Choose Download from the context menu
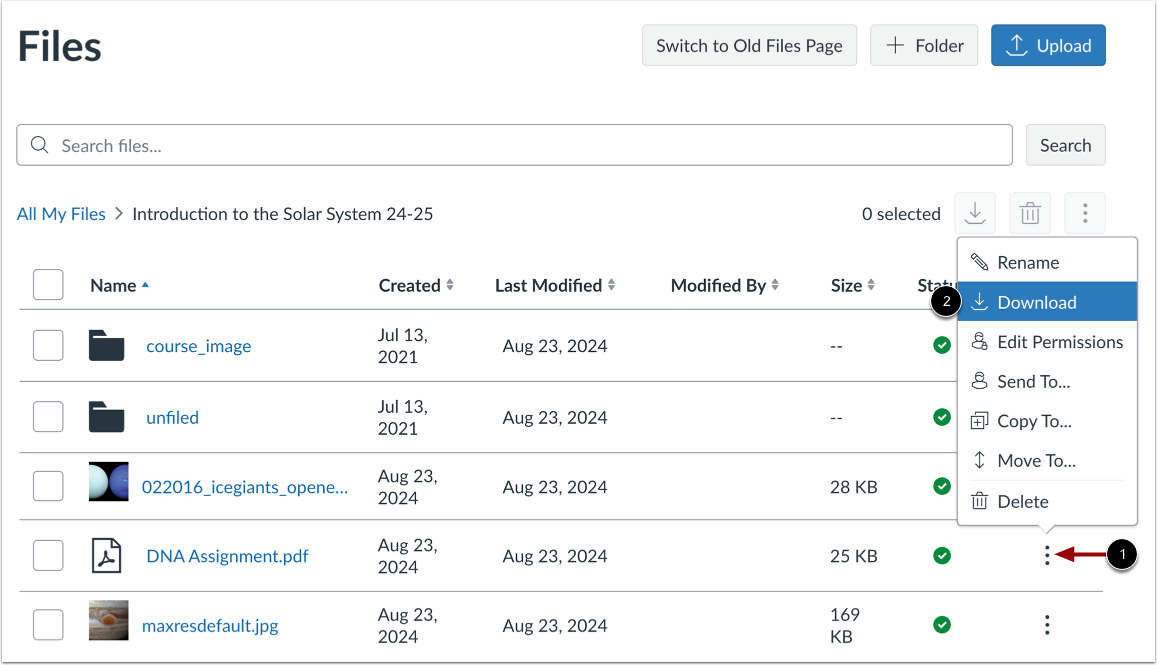1157x665 pixels. click(x=1037, y=302)
